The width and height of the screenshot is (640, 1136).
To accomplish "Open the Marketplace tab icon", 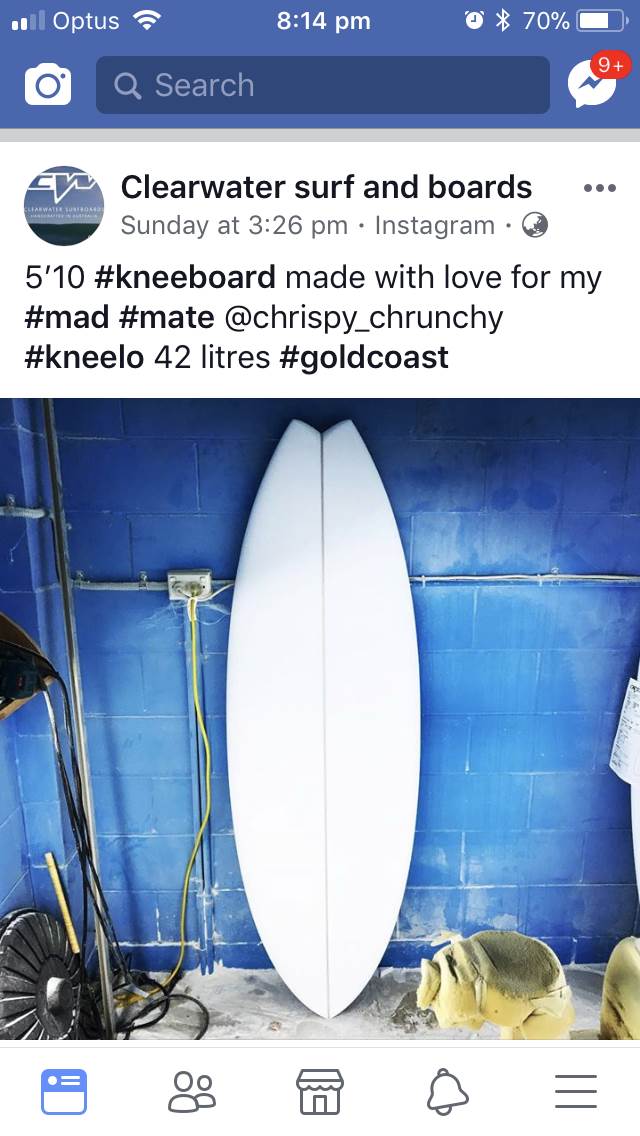I will (320, 1091).
